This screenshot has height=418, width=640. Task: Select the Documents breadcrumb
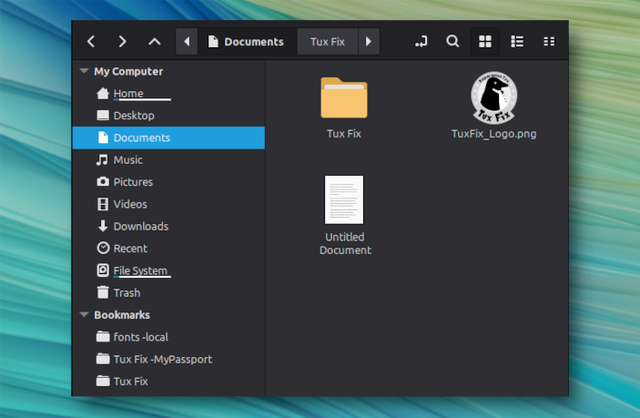coord(246,41)
